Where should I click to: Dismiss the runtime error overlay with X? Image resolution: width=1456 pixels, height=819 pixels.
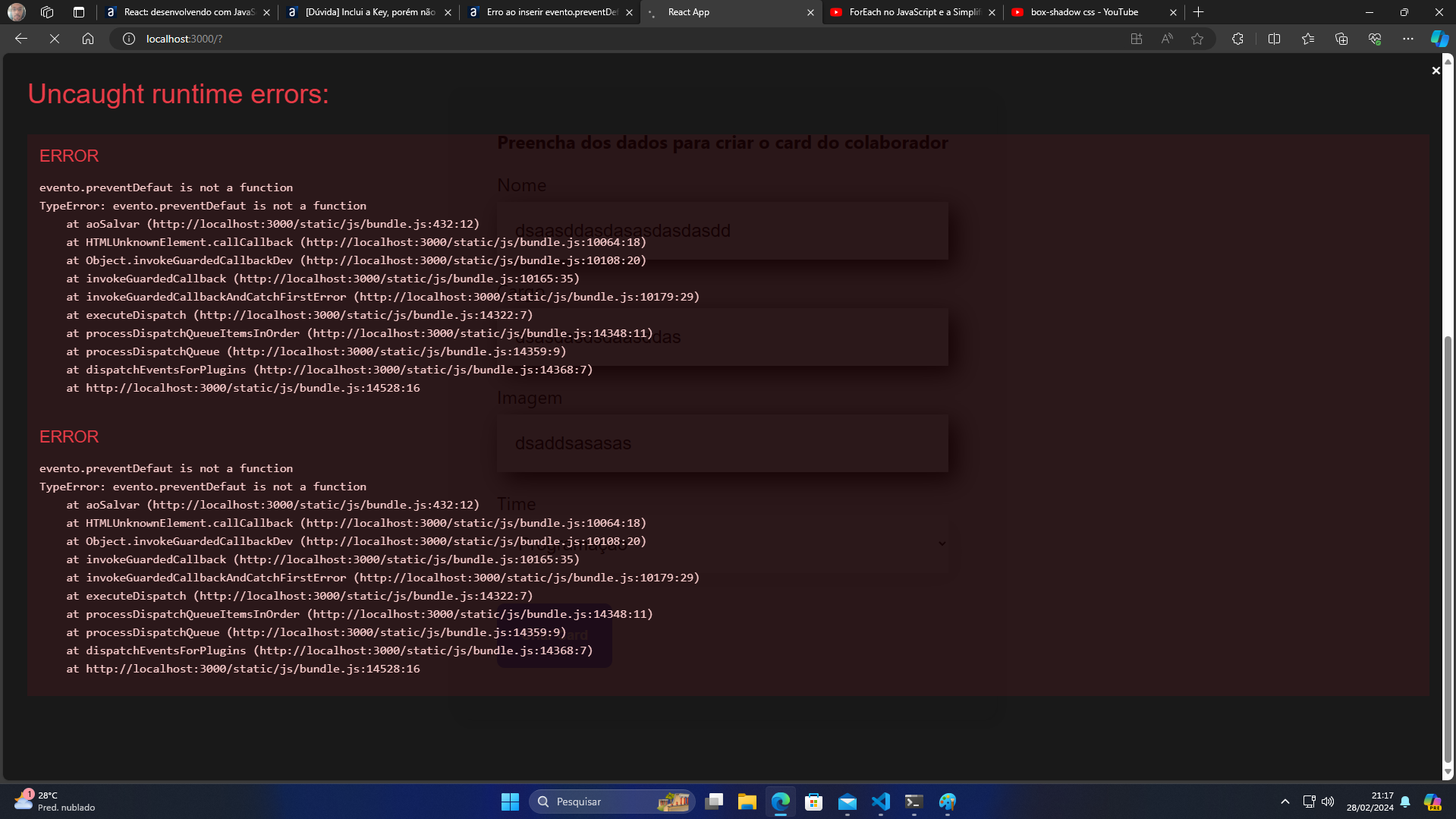[1436, 71]
